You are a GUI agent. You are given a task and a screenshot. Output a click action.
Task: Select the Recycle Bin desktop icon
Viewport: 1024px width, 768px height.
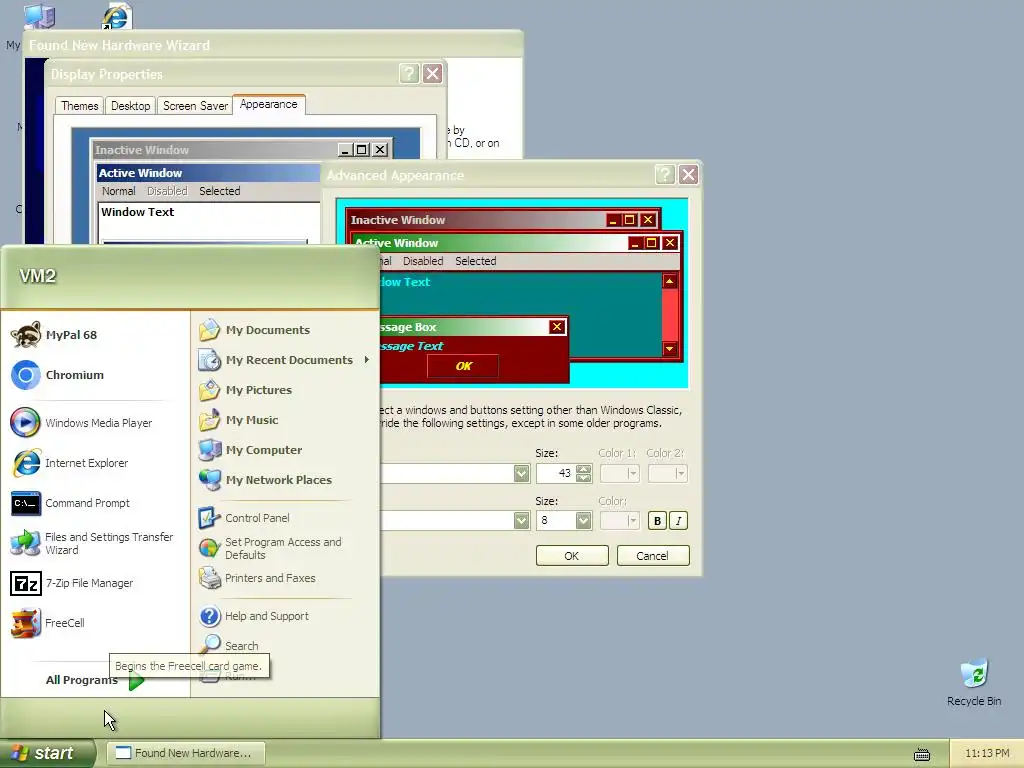coord(974,682)
